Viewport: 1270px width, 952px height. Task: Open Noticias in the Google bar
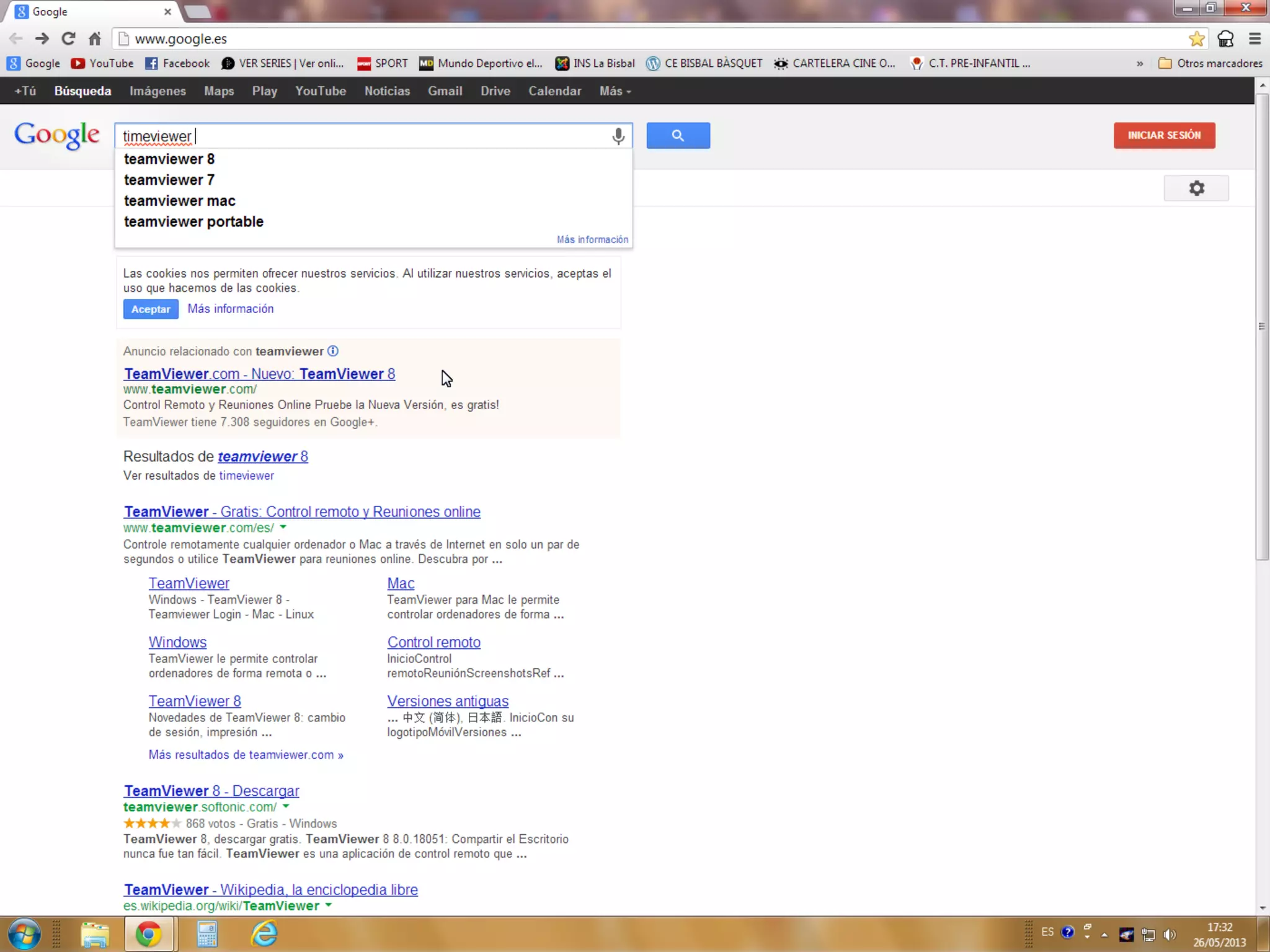point(387,91)
